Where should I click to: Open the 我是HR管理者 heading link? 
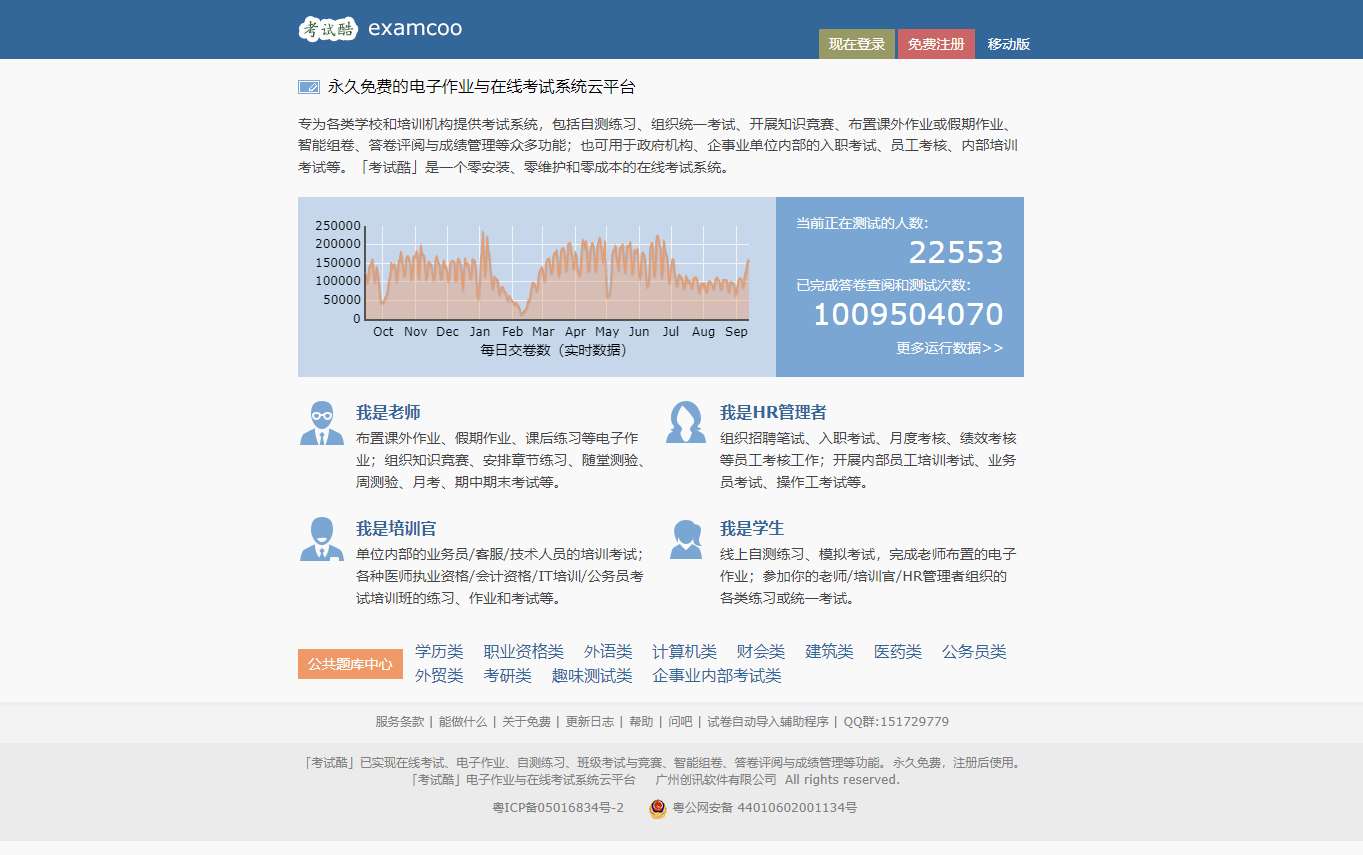pos(773,412)
